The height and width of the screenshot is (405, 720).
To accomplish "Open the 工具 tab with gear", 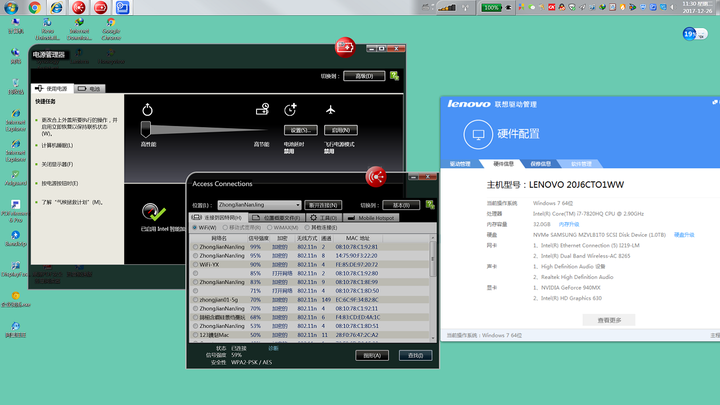I will click(324, 218).
